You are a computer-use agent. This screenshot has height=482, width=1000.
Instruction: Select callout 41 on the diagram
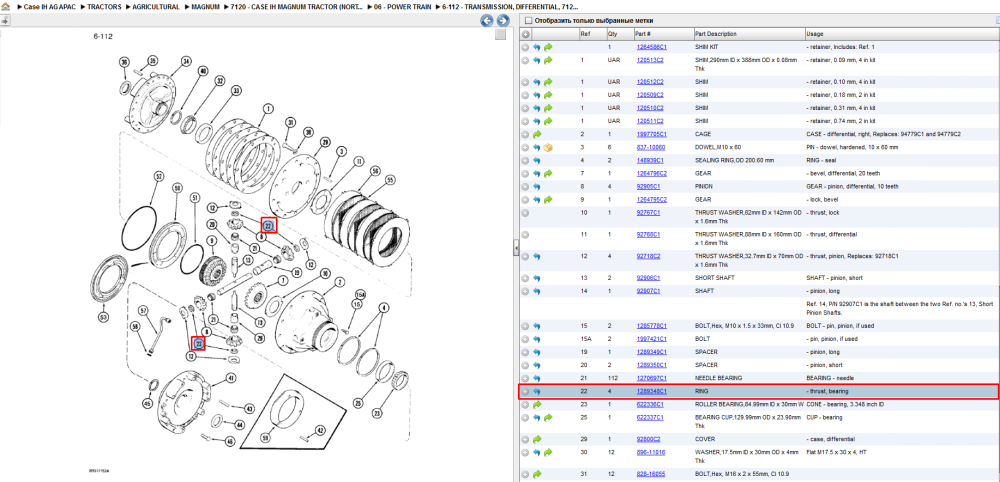click(230, 378)
